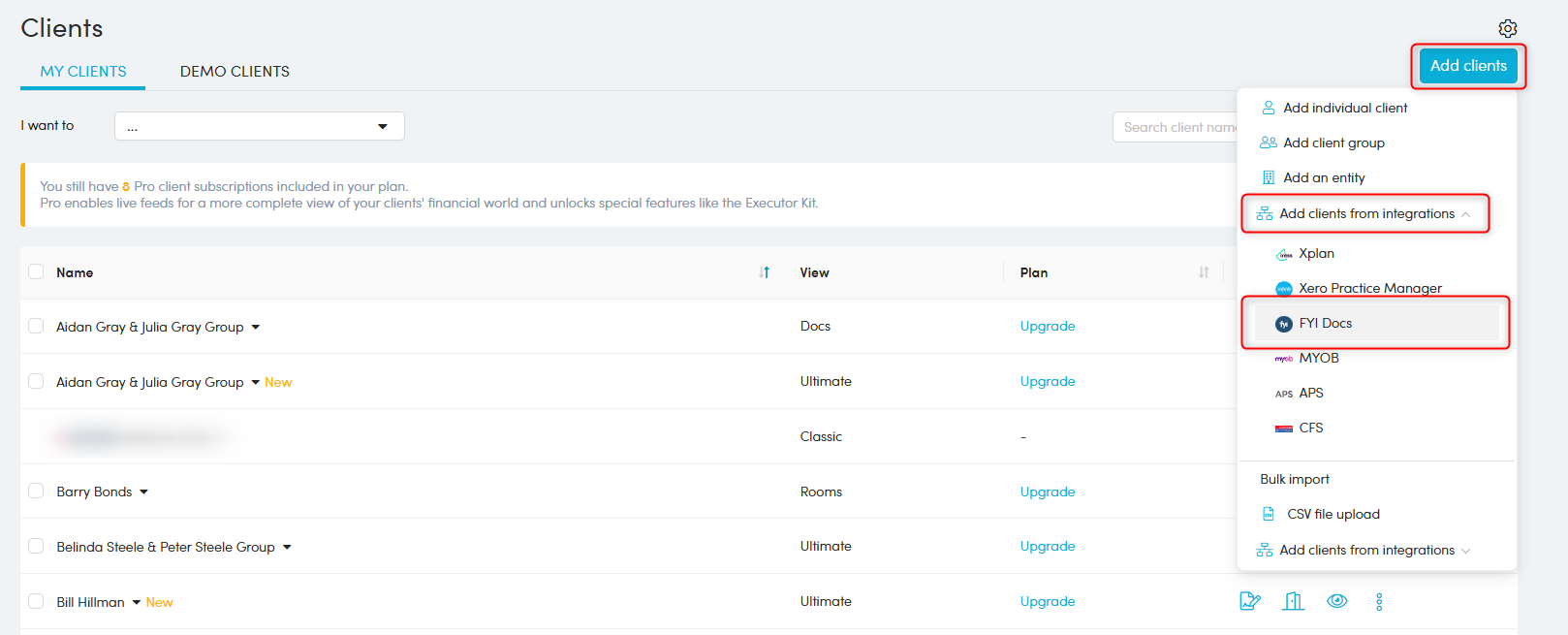The image size is (1568, 635).
Task: Select Xplan integration from the list
Action: tap(1316, 254)
